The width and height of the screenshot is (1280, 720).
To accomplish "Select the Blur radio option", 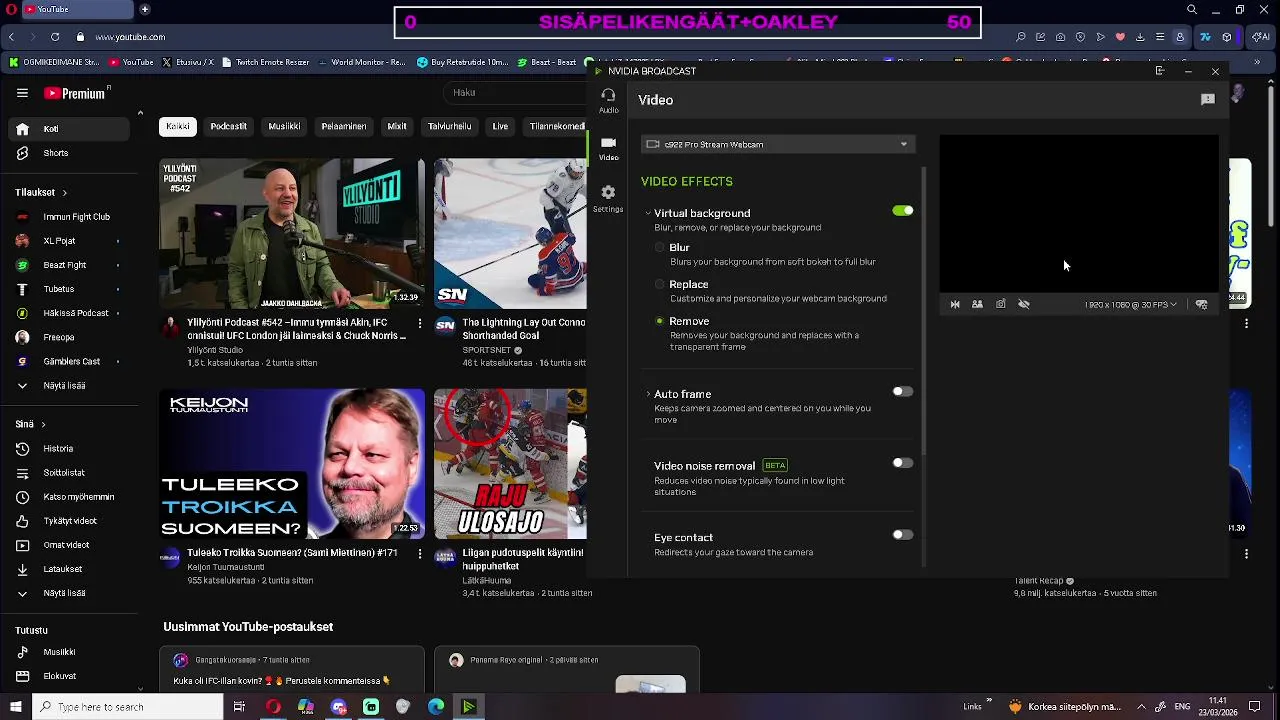I will [x=659, y=247].
